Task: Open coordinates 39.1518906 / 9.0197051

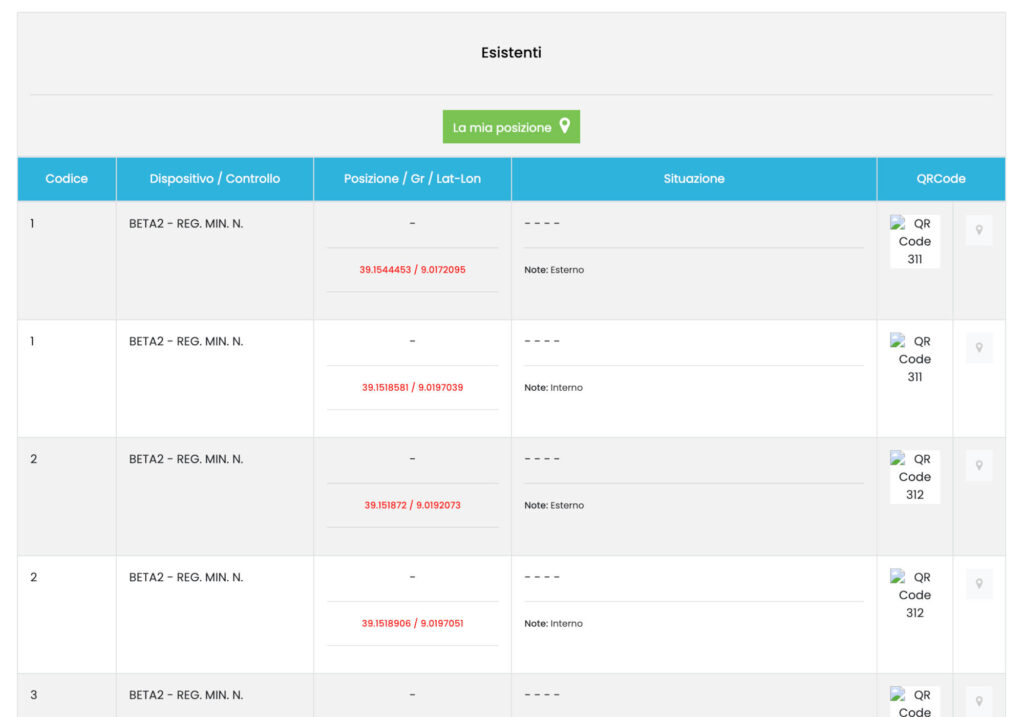Action: click(412, 624)
